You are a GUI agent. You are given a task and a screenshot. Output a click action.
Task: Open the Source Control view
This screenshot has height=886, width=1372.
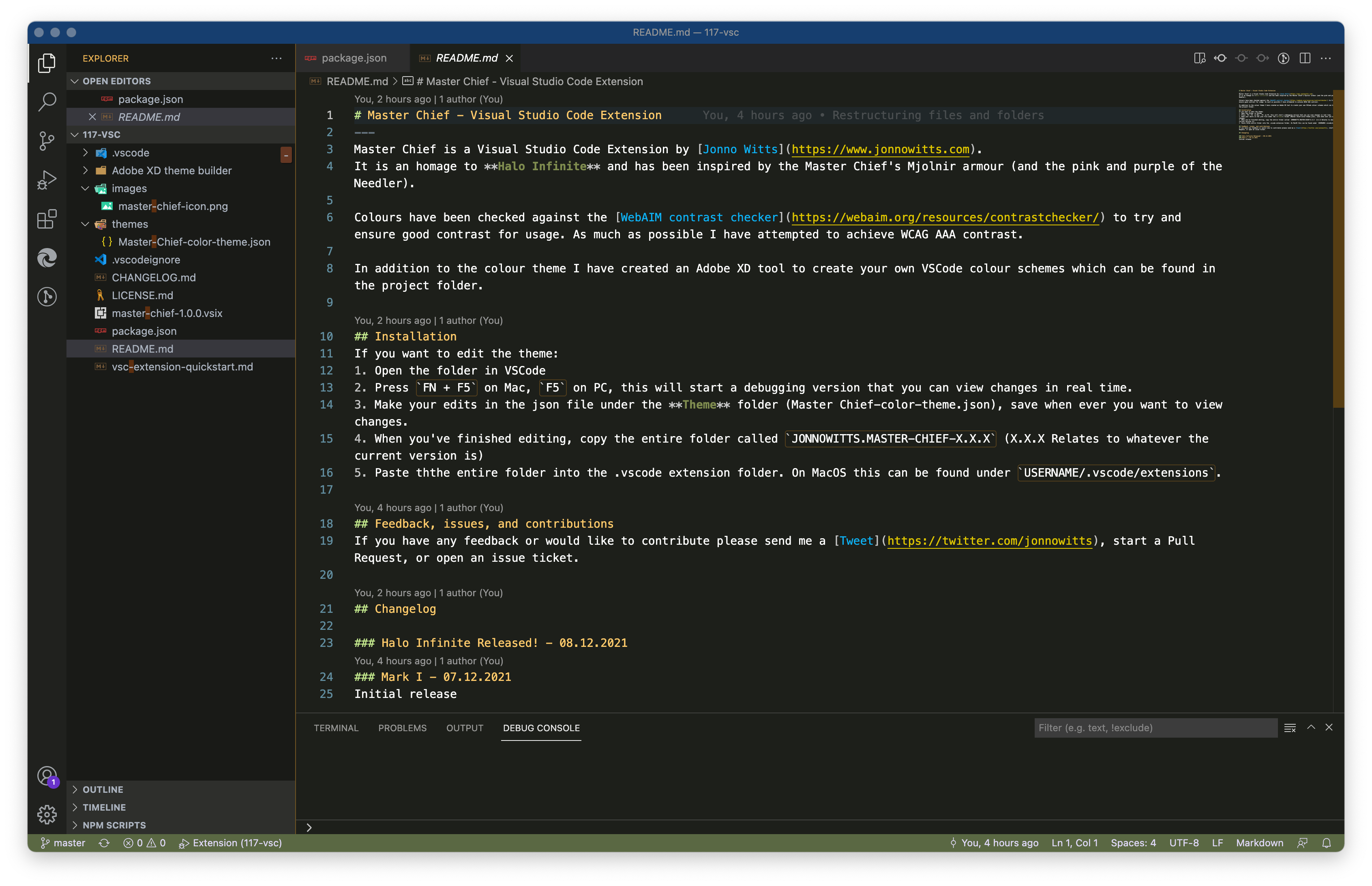click(47, 141)
